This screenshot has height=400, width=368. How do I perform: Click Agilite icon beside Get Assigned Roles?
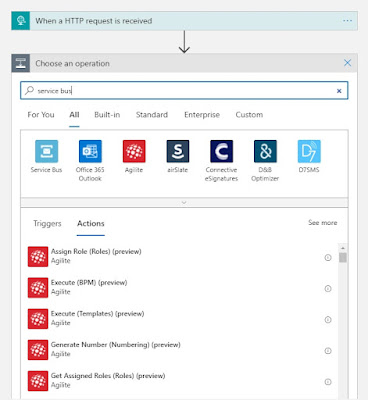click(x=38, y=381)
